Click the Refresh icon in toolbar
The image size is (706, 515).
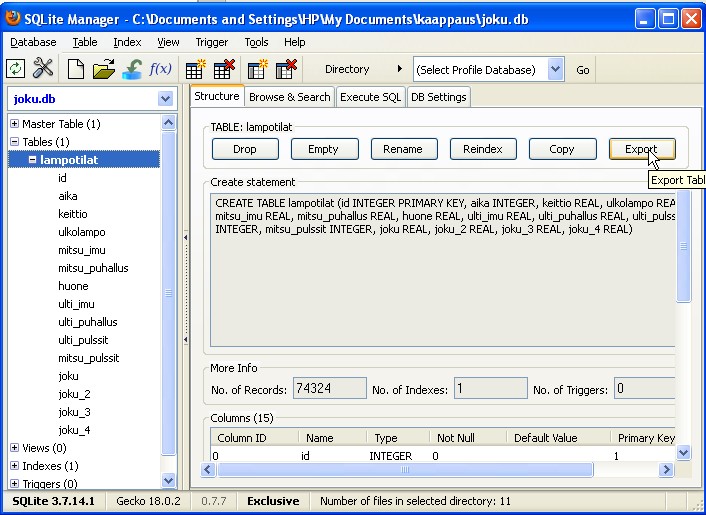(15, 69)
